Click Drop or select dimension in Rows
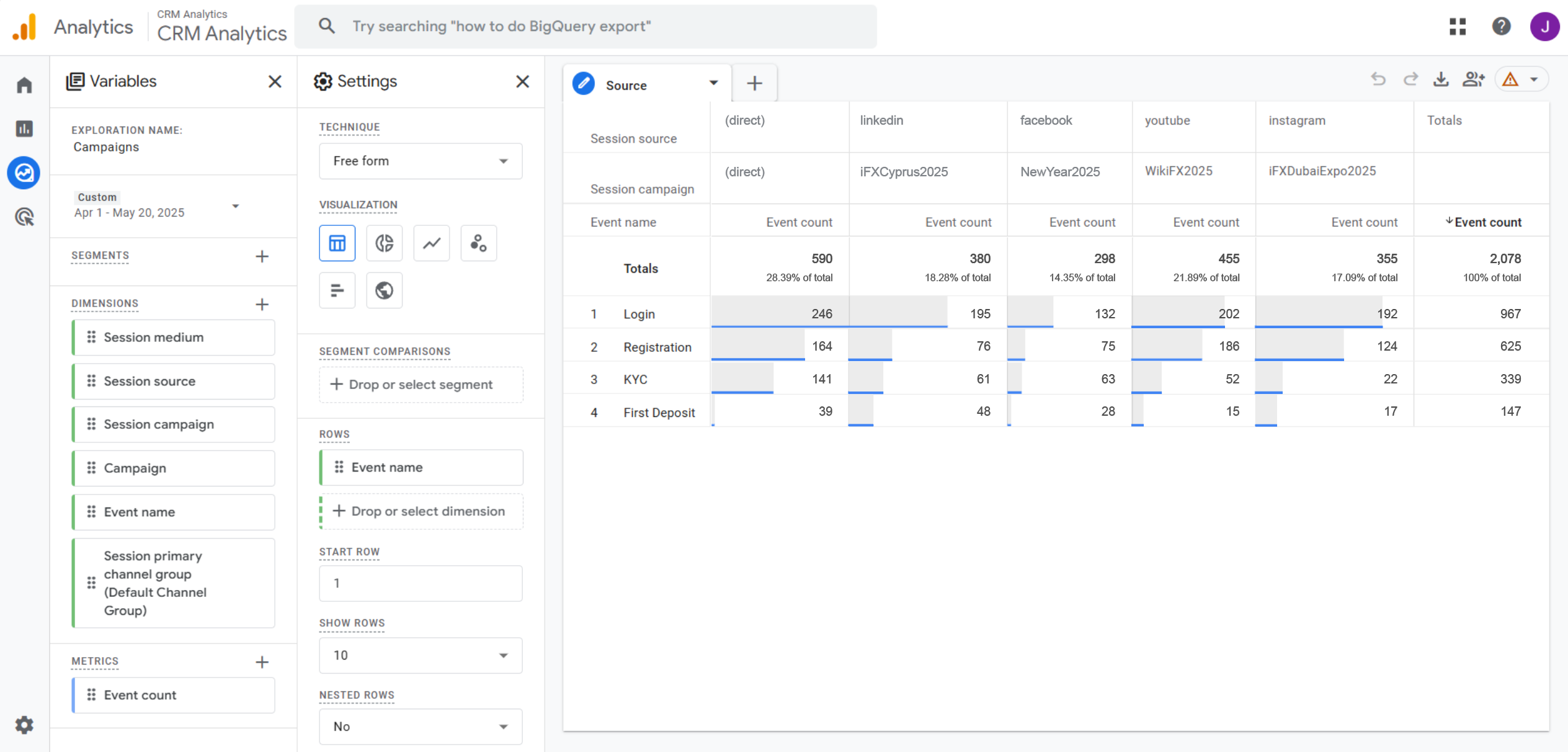 [x=421, y=511]
